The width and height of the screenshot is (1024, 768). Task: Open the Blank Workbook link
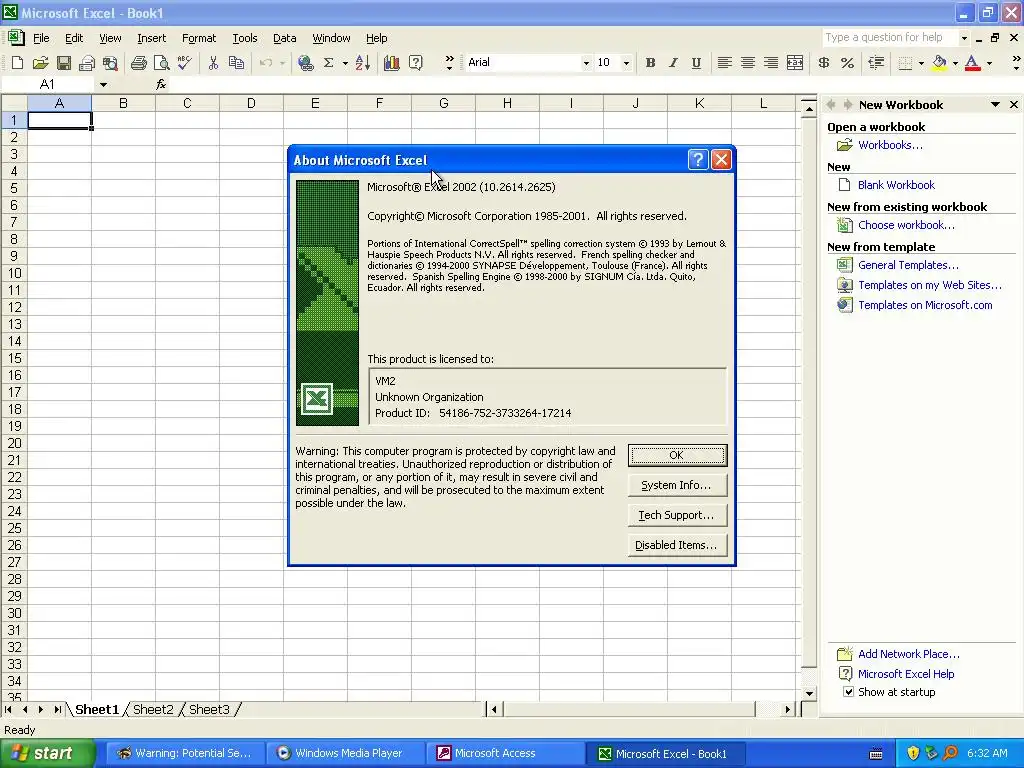click(896, 185)
